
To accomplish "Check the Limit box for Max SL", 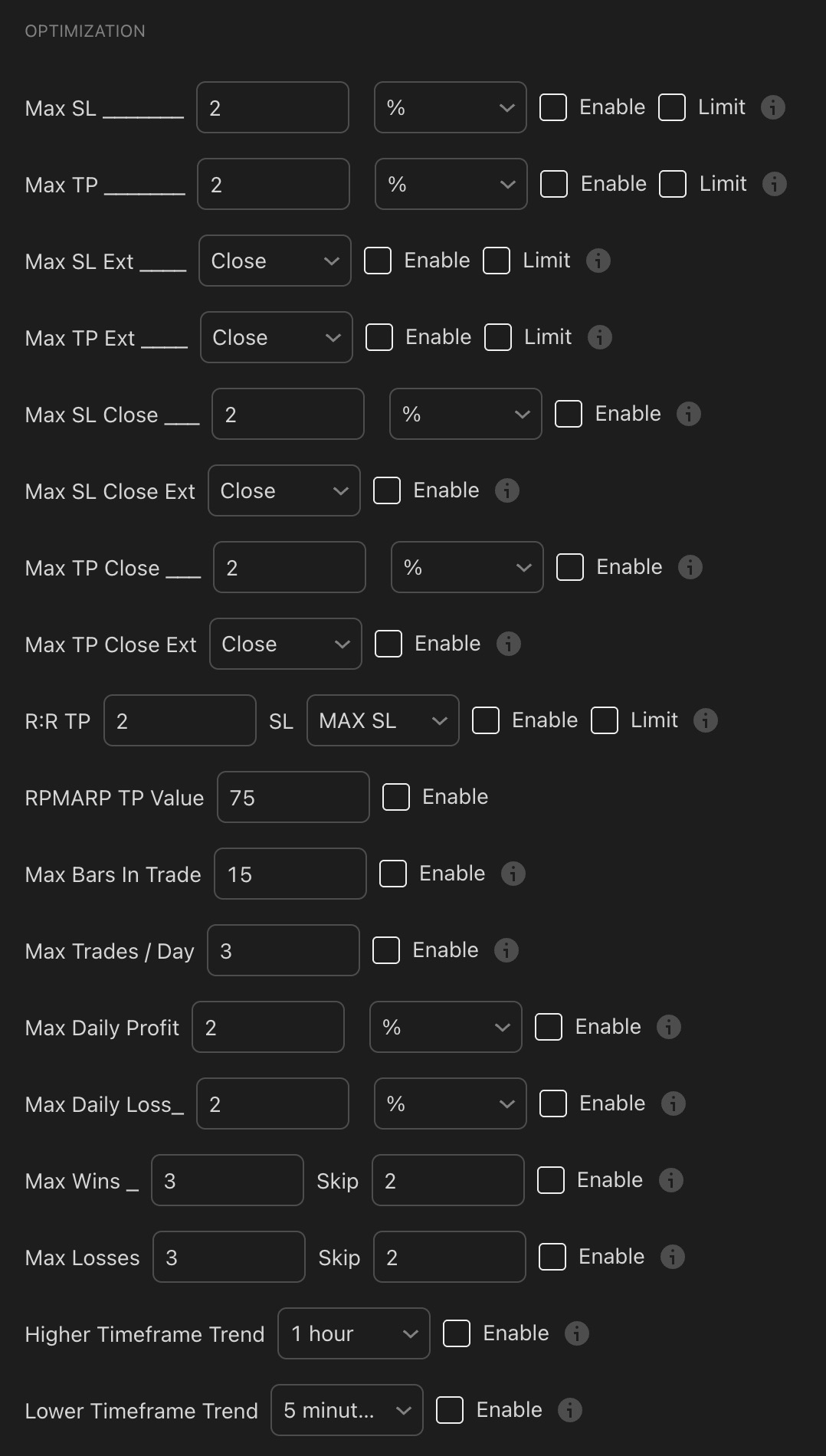I will 671,107.
